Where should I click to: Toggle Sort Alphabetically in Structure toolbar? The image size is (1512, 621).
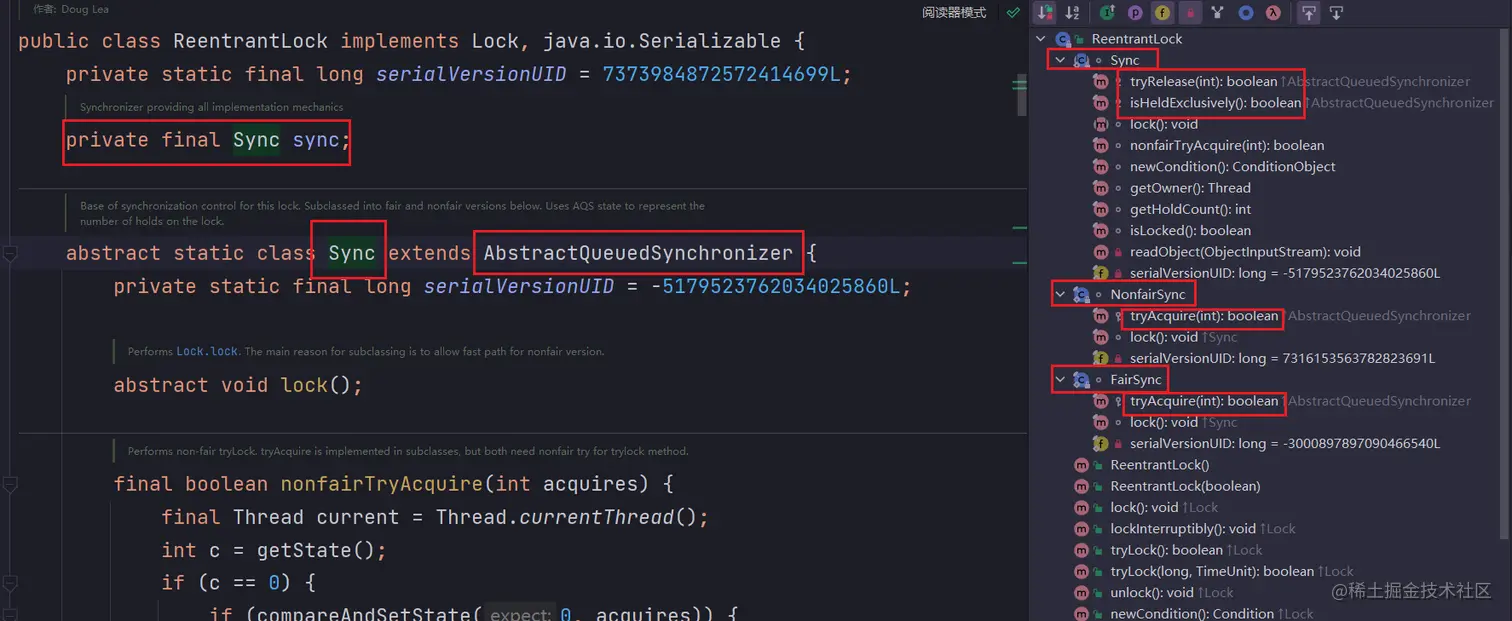point(1073,13)
